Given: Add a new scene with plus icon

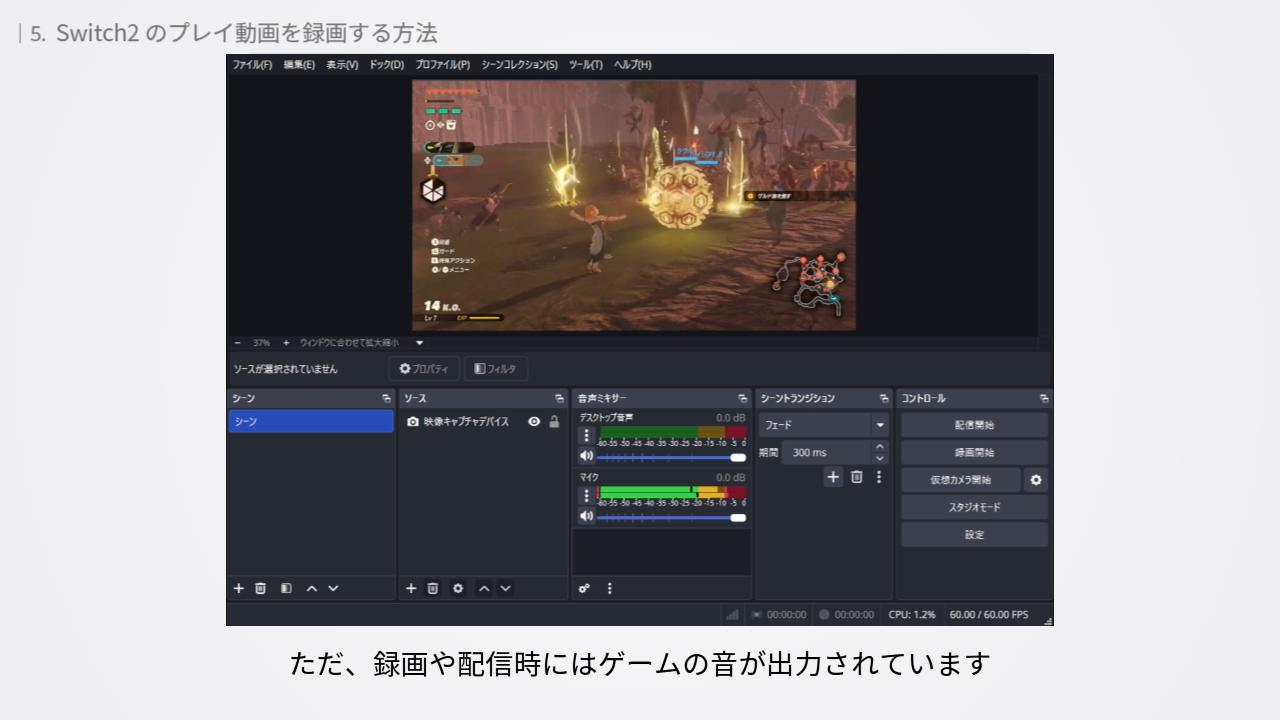Looking at the screenshot, I should click(x=239, y=588).
